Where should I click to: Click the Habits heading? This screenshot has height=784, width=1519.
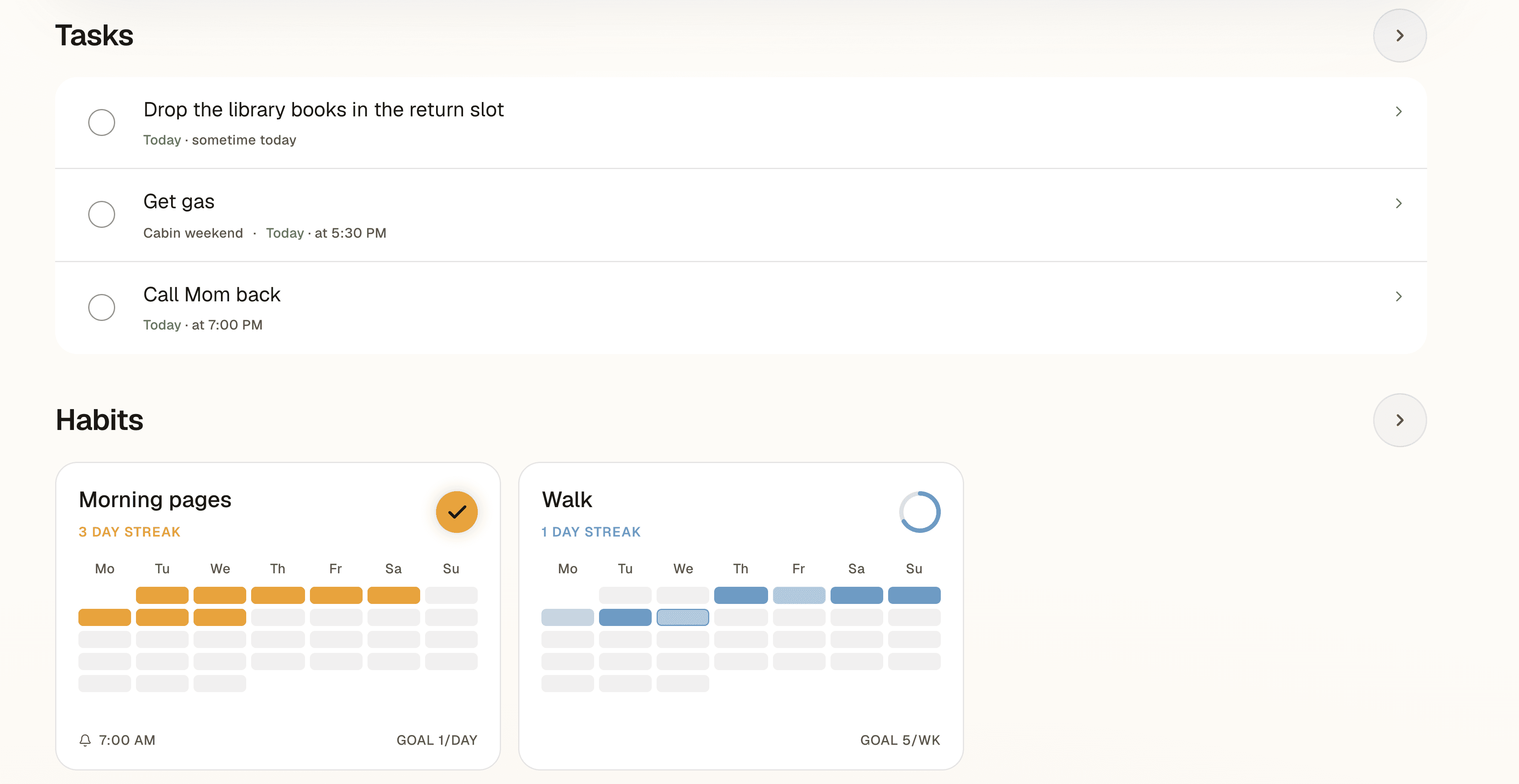(99, 420)
